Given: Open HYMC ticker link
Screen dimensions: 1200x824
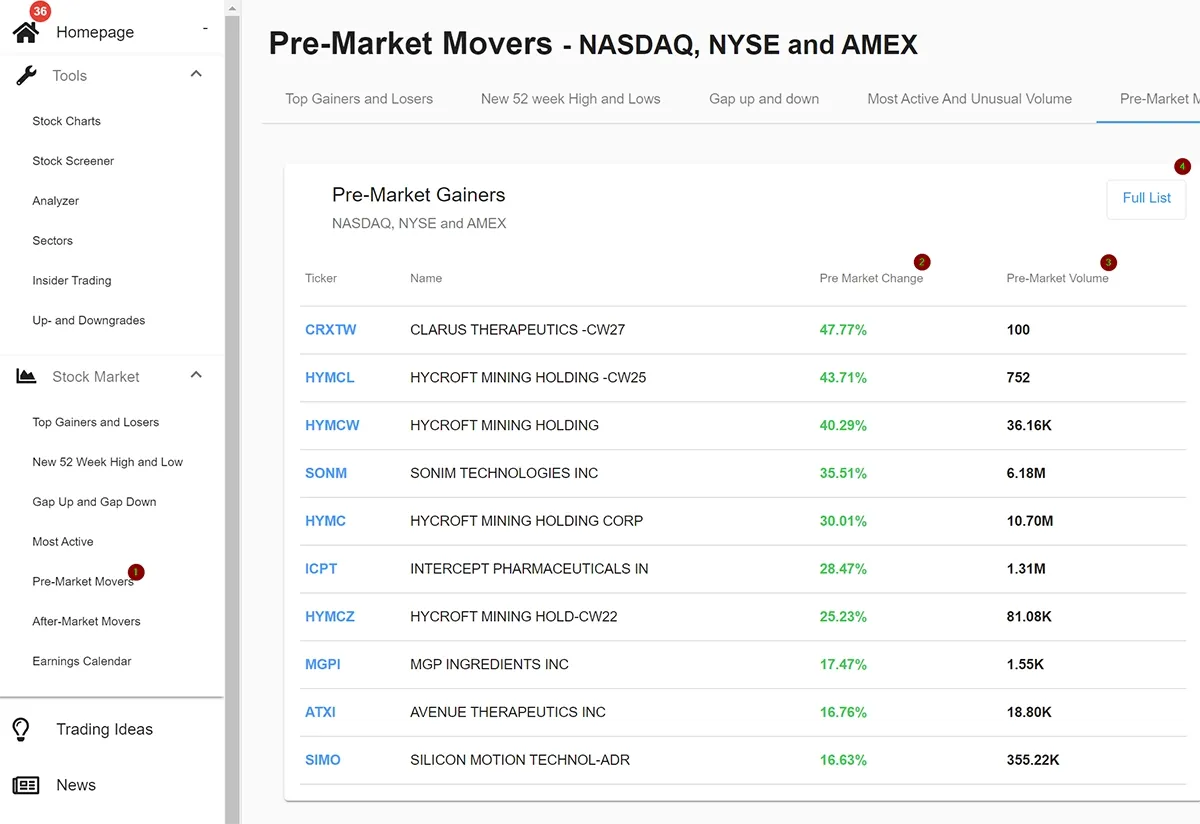Looking at the screenshot, I should pyautogui.click(x=325, y=521).
